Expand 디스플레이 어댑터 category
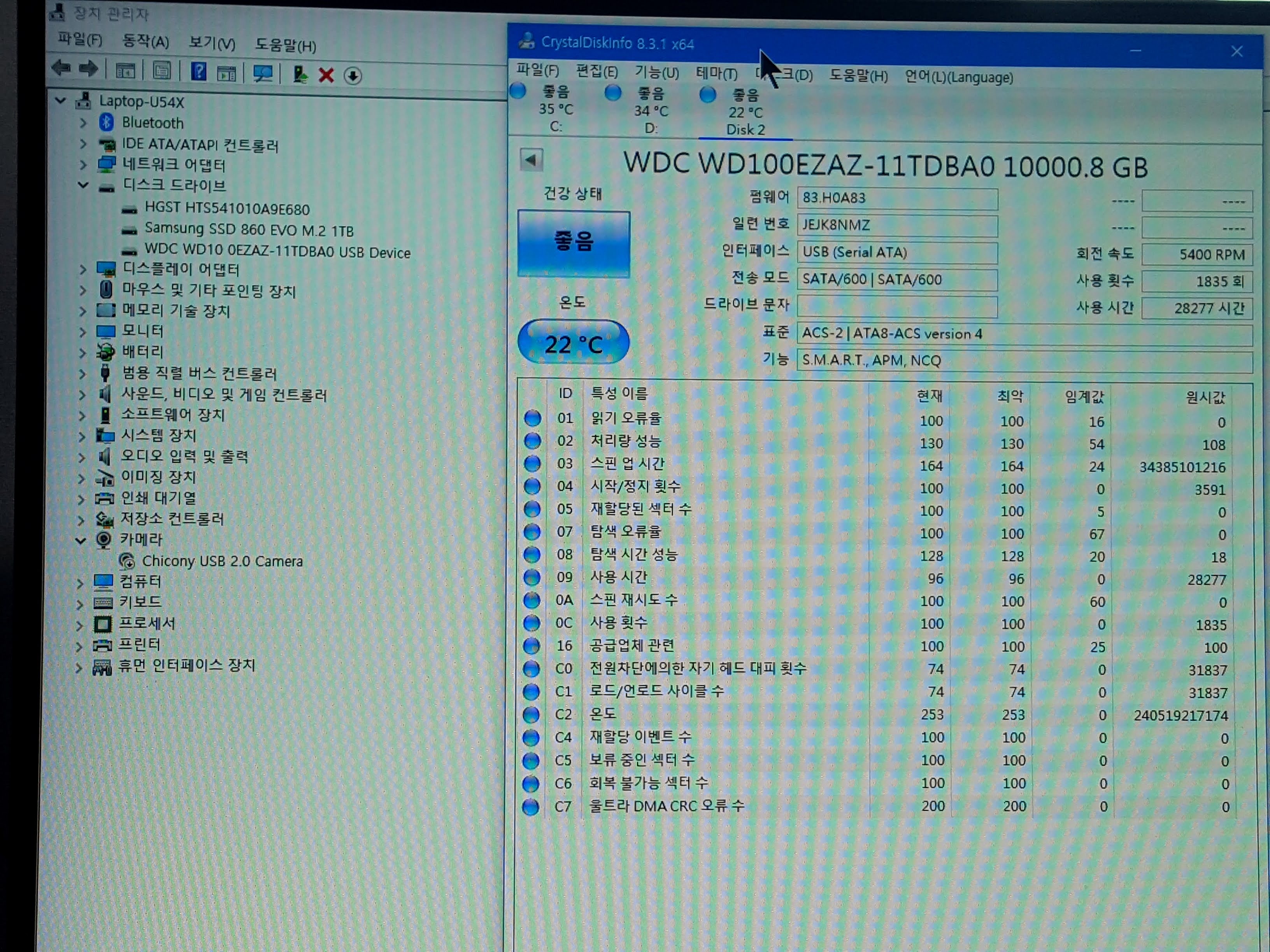The image size is (1270, 952). click(x=82, y=269)
